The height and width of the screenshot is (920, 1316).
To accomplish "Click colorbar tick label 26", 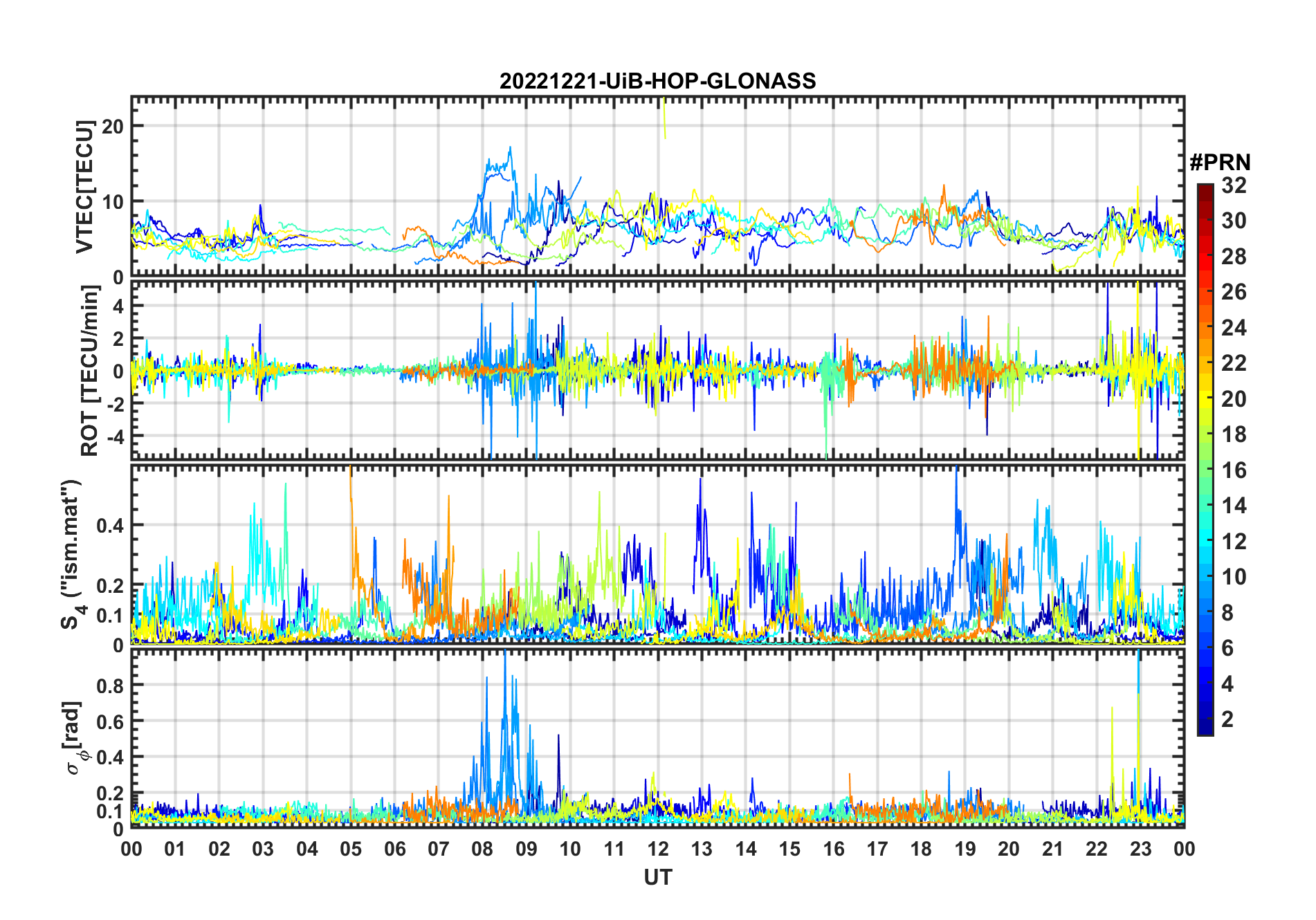I will (x=1234, y=292).
